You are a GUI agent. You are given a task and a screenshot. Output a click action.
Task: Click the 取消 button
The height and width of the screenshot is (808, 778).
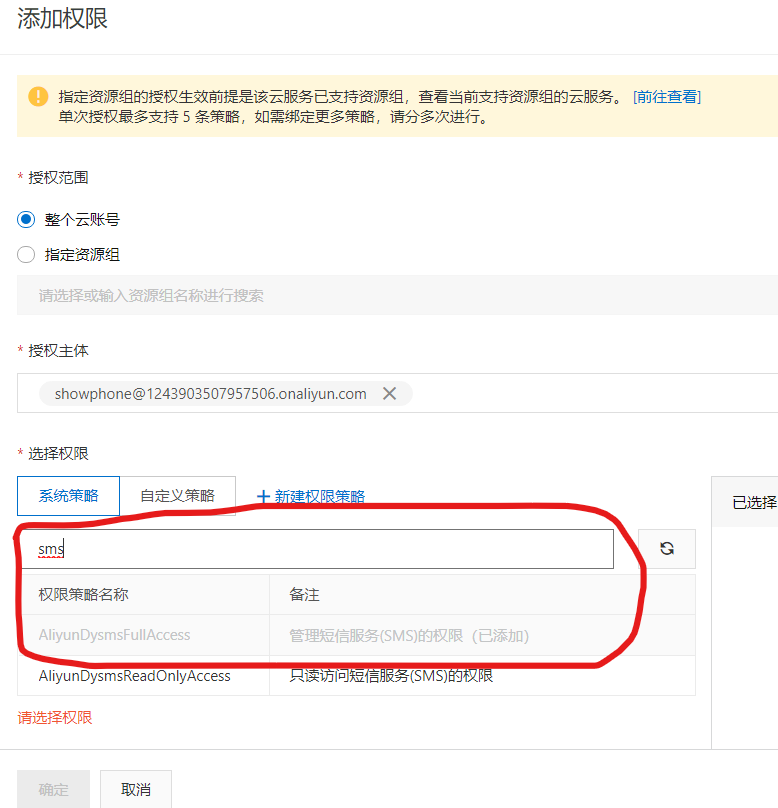(x=136, y=789)
